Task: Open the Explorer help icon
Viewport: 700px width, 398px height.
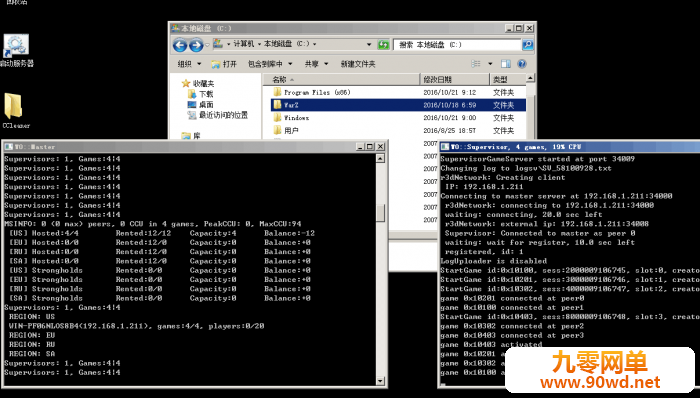Action: (521, 64)
